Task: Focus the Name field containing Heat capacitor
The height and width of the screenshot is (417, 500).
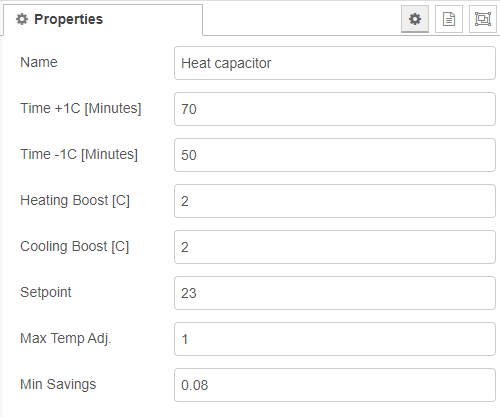Action: click(x=335, y=63)
